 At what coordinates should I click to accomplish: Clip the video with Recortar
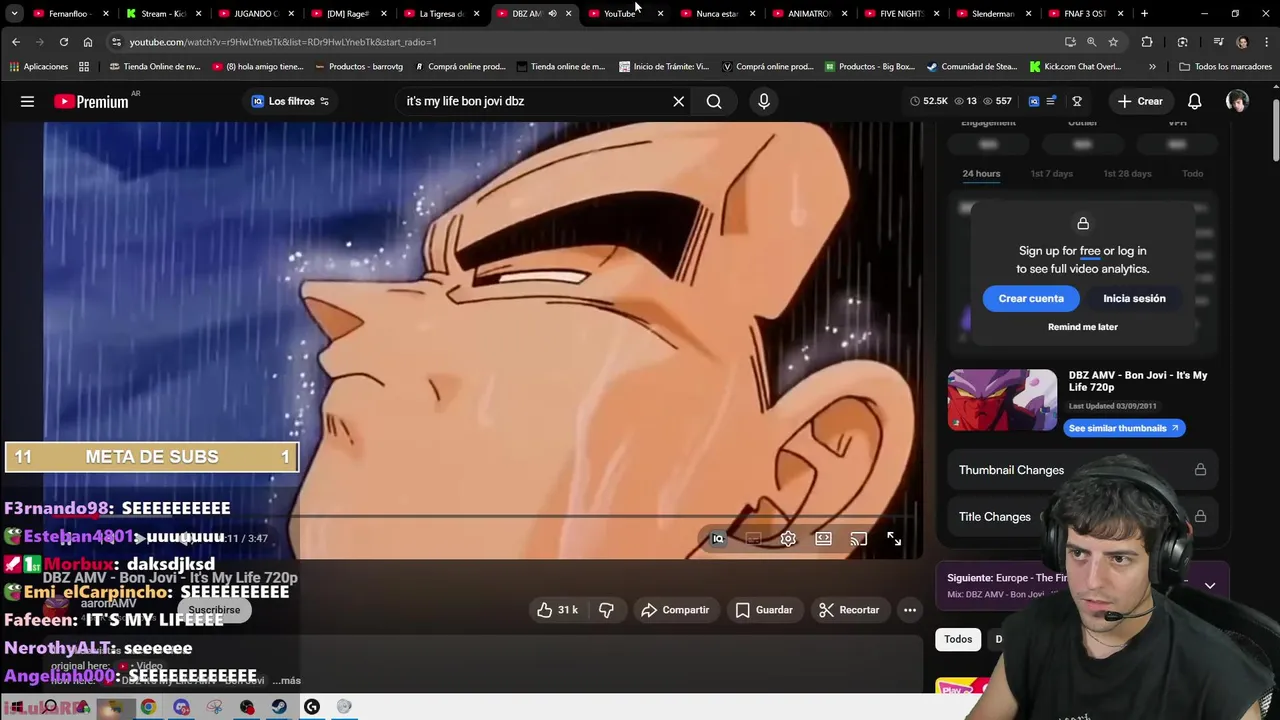[x=849, y=610]
